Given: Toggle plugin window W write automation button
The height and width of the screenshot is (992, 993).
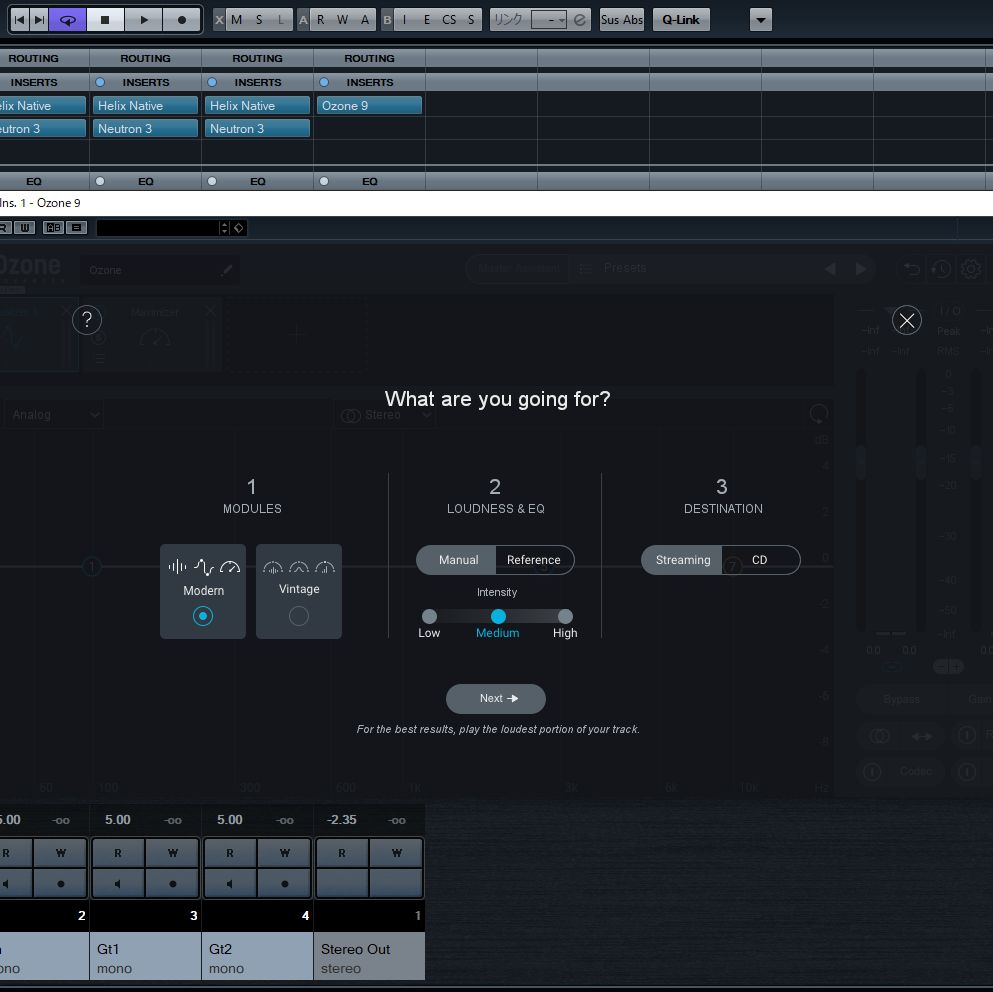Looking at the screenshot, I should pyautogui.click(x=25, y=227).
